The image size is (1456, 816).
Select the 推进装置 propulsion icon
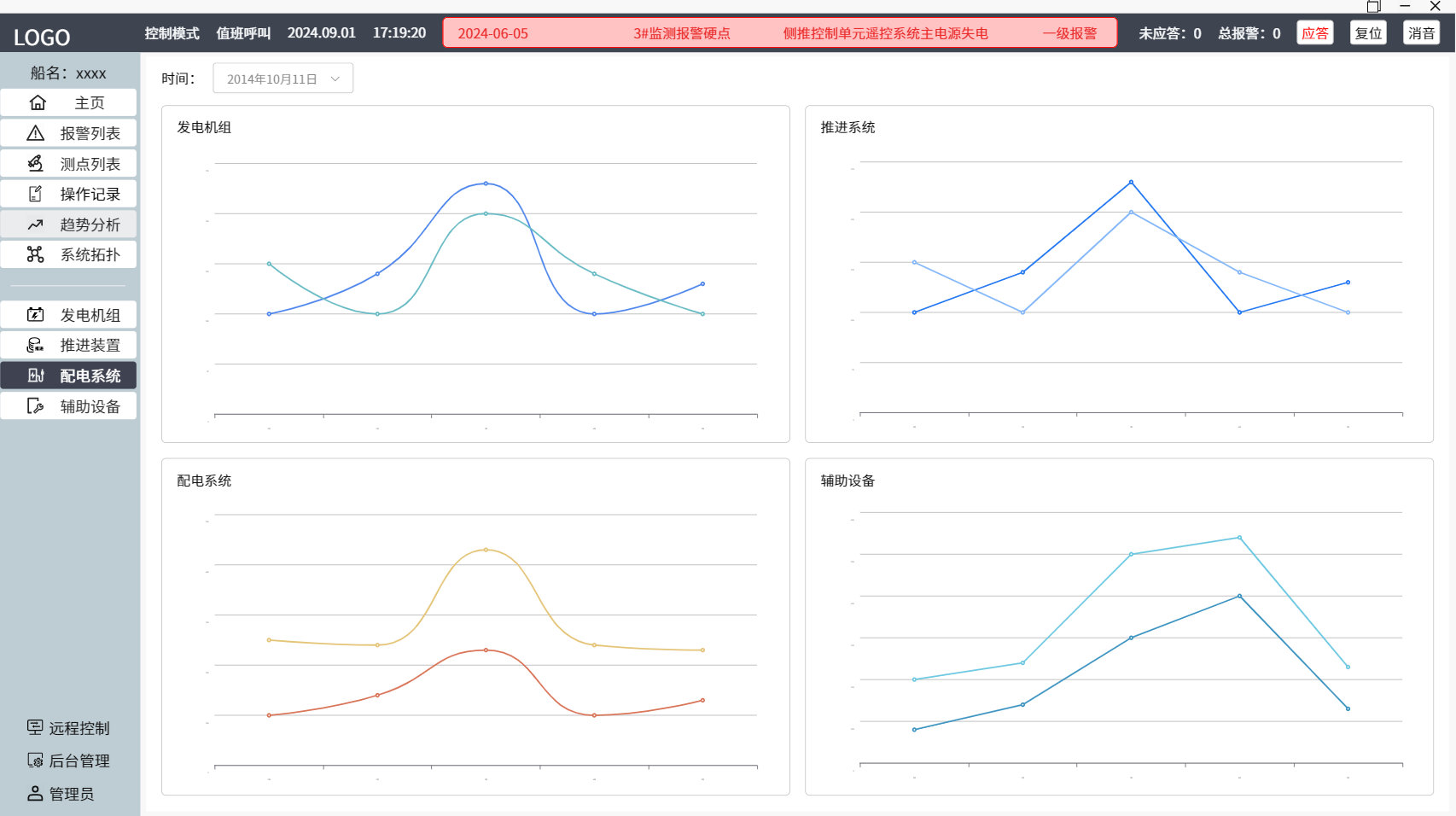click(36, 345)
